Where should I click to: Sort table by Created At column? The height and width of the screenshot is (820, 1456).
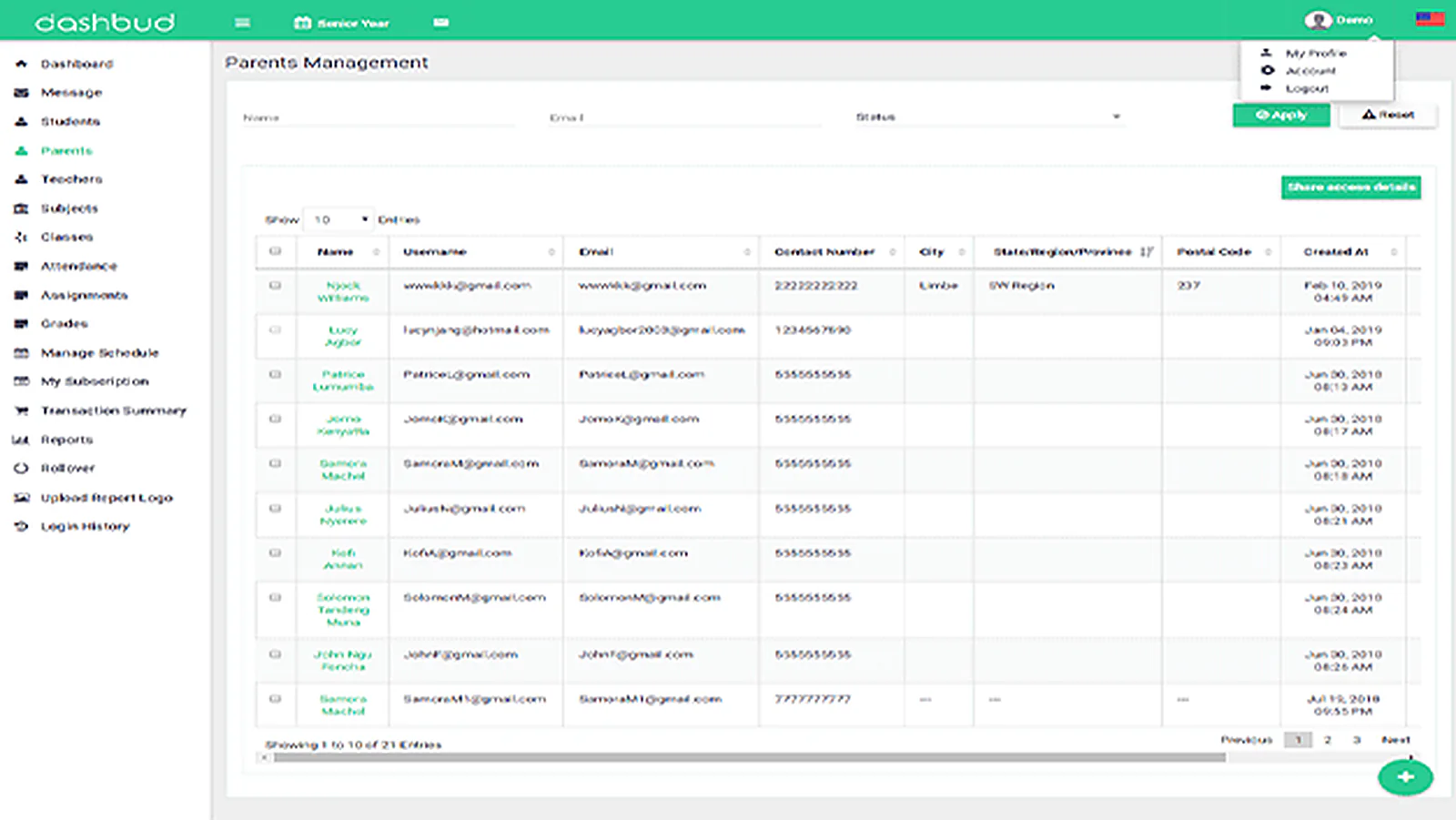[x=1343, y=252]
